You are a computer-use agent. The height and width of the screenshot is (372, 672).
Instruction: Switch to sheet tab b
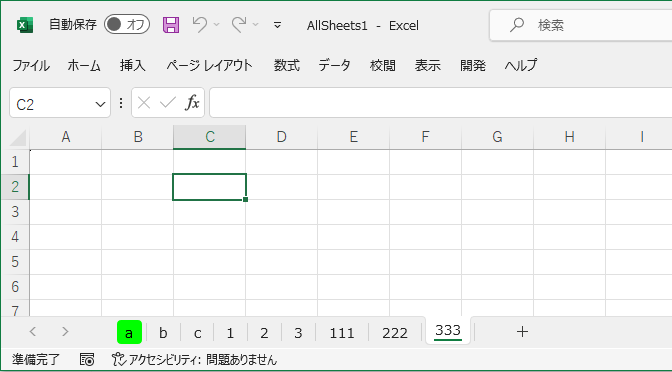click(163, 333)
